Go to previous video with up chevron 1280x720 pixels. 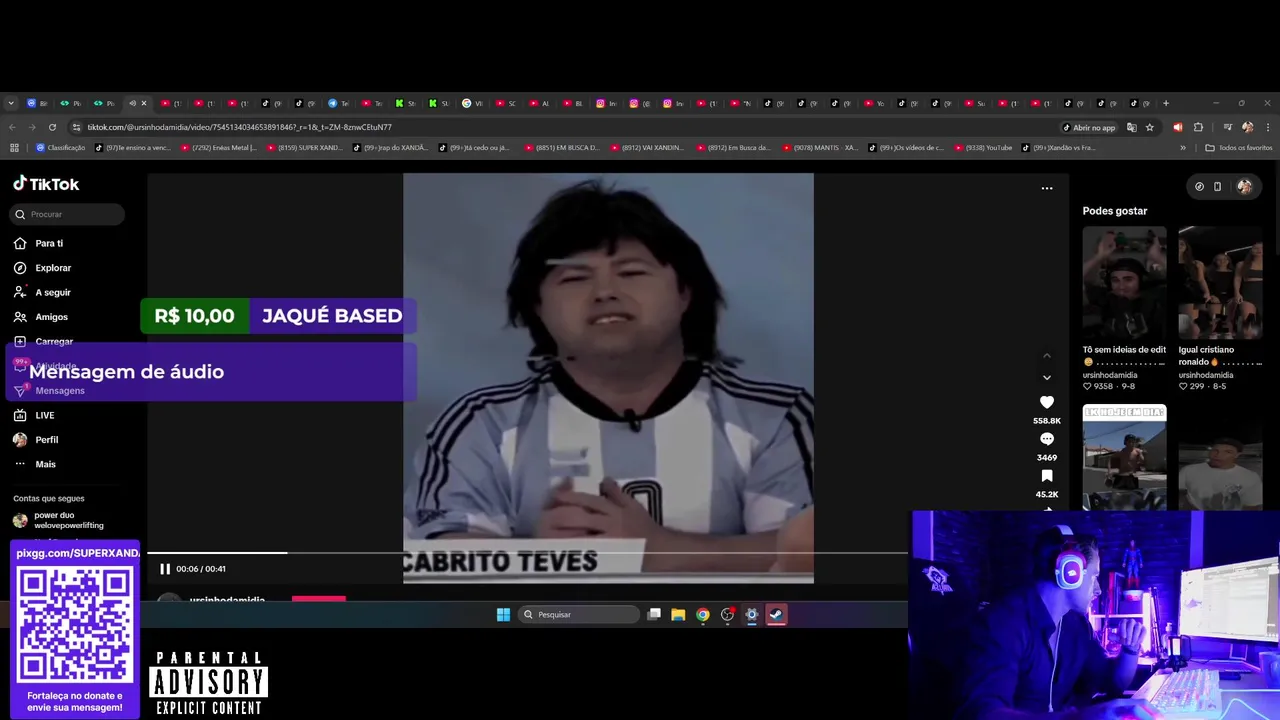tap(1047, 356)
